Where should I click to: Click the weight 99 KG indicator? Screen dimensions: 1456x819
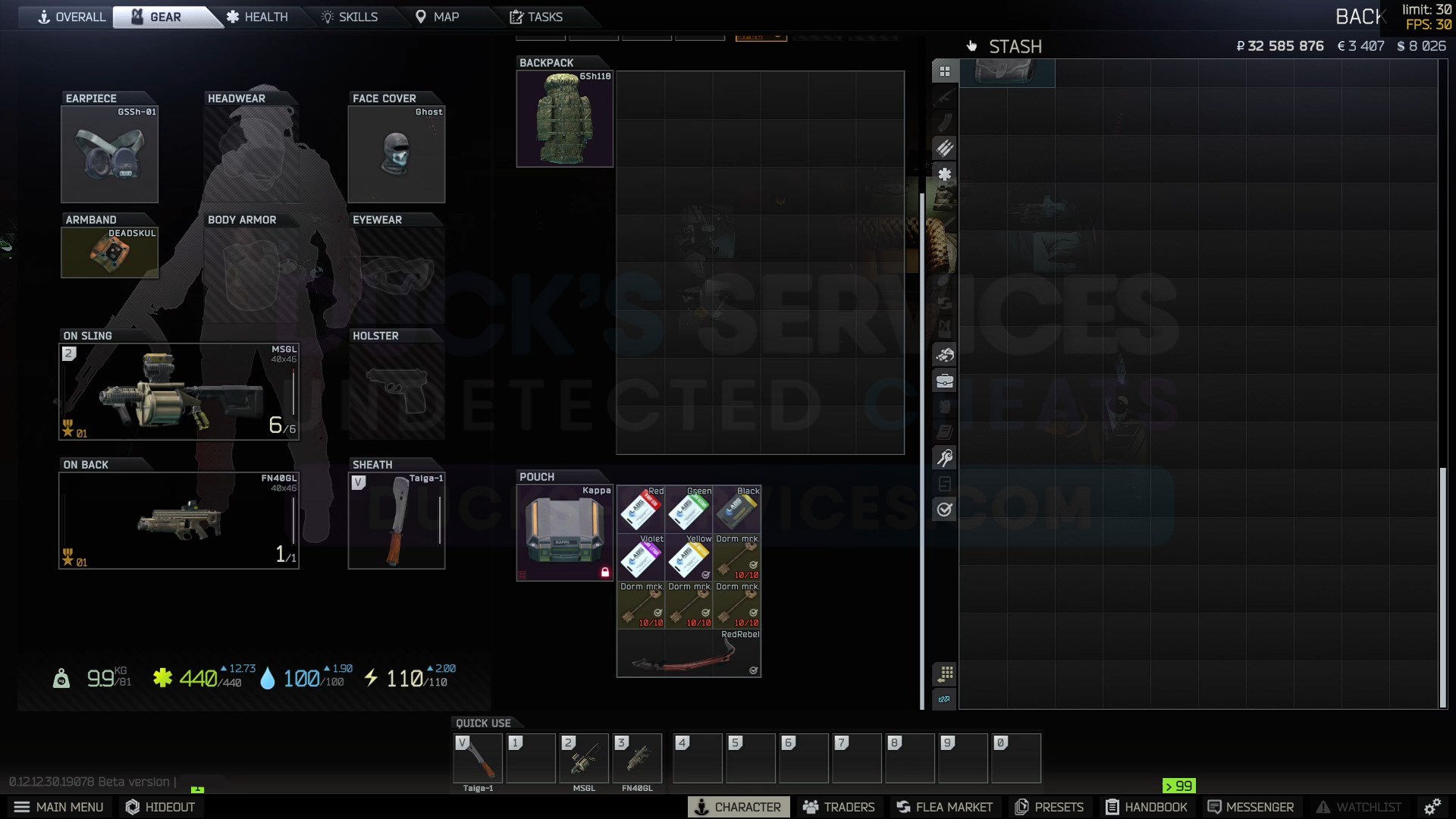point(93,677)
